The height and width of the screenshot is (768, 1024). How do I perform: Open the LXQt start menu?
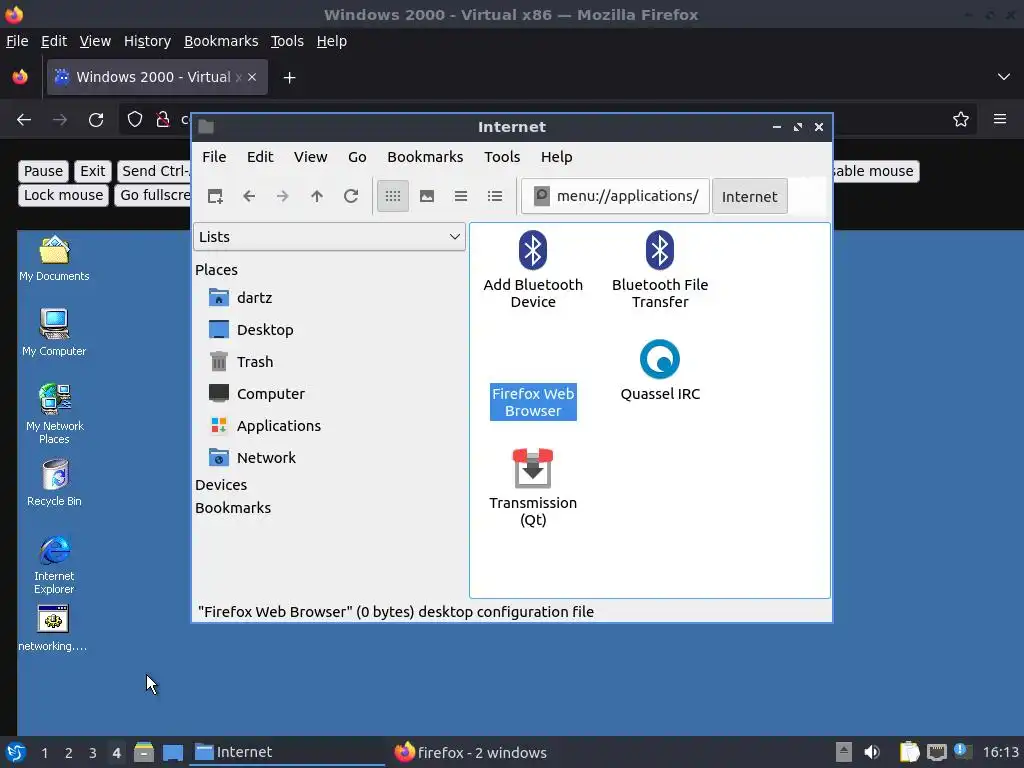coord(16,752)
